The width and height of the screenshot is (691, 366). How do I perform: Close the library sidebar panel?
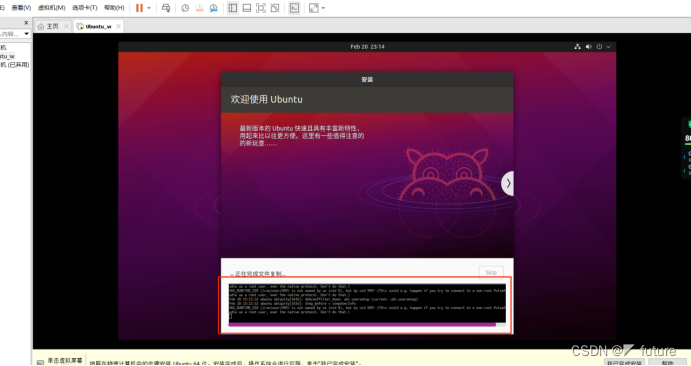26,23
